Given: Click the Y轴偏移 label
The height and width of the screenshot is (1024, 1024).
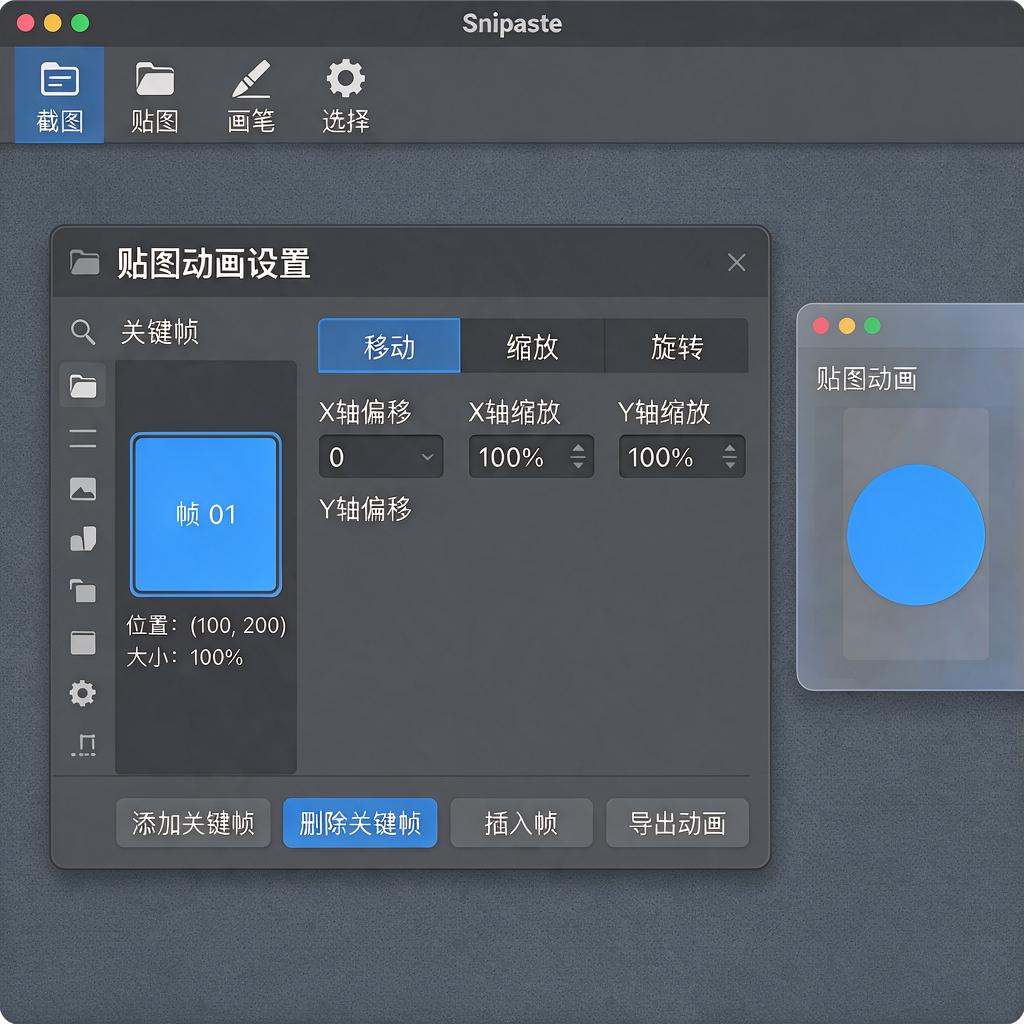Looking at the screenshot, I should pyautogui.click(x=366, y=509).
